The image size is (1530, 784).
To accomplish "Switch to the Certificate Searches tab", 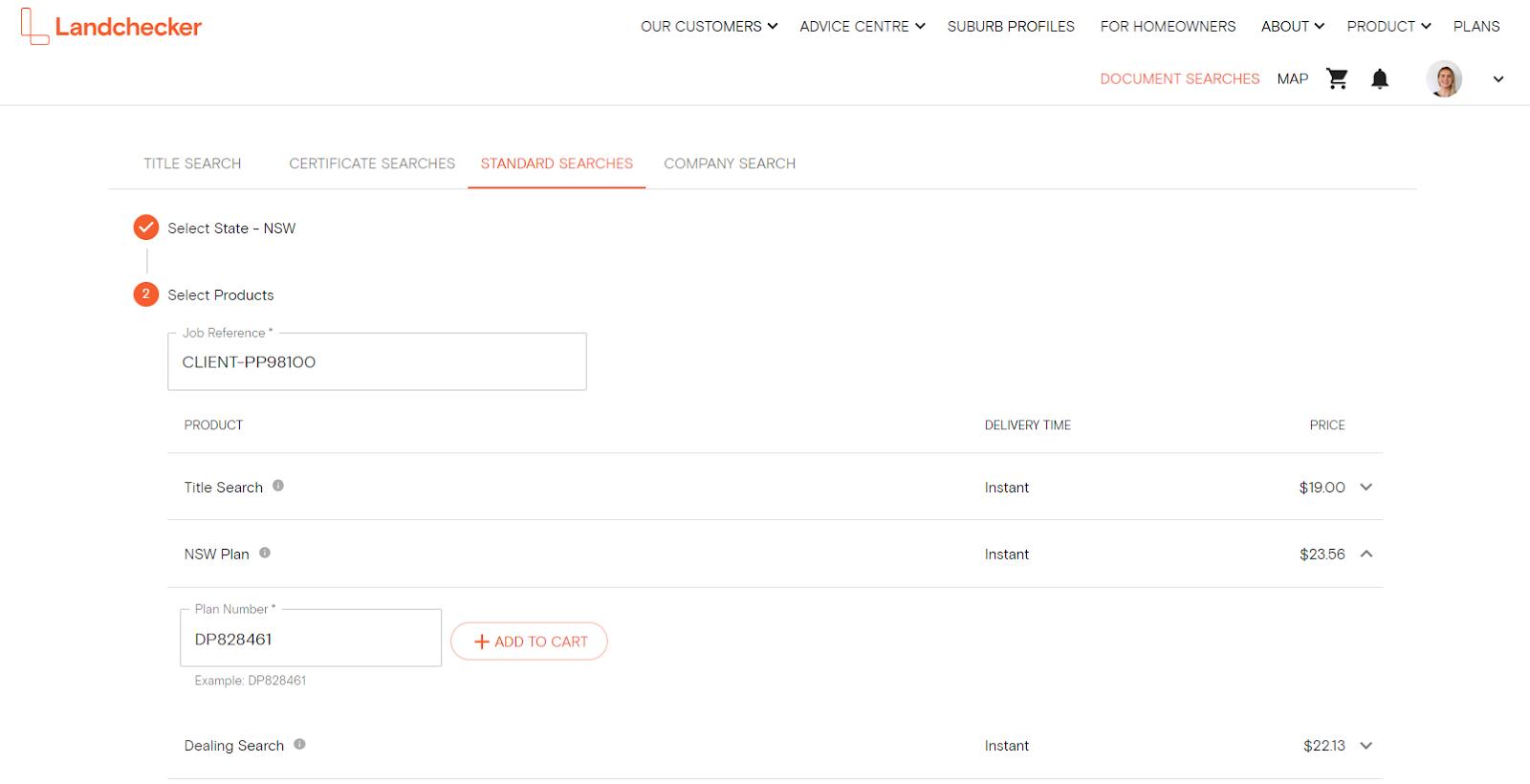I will (372, 163).
